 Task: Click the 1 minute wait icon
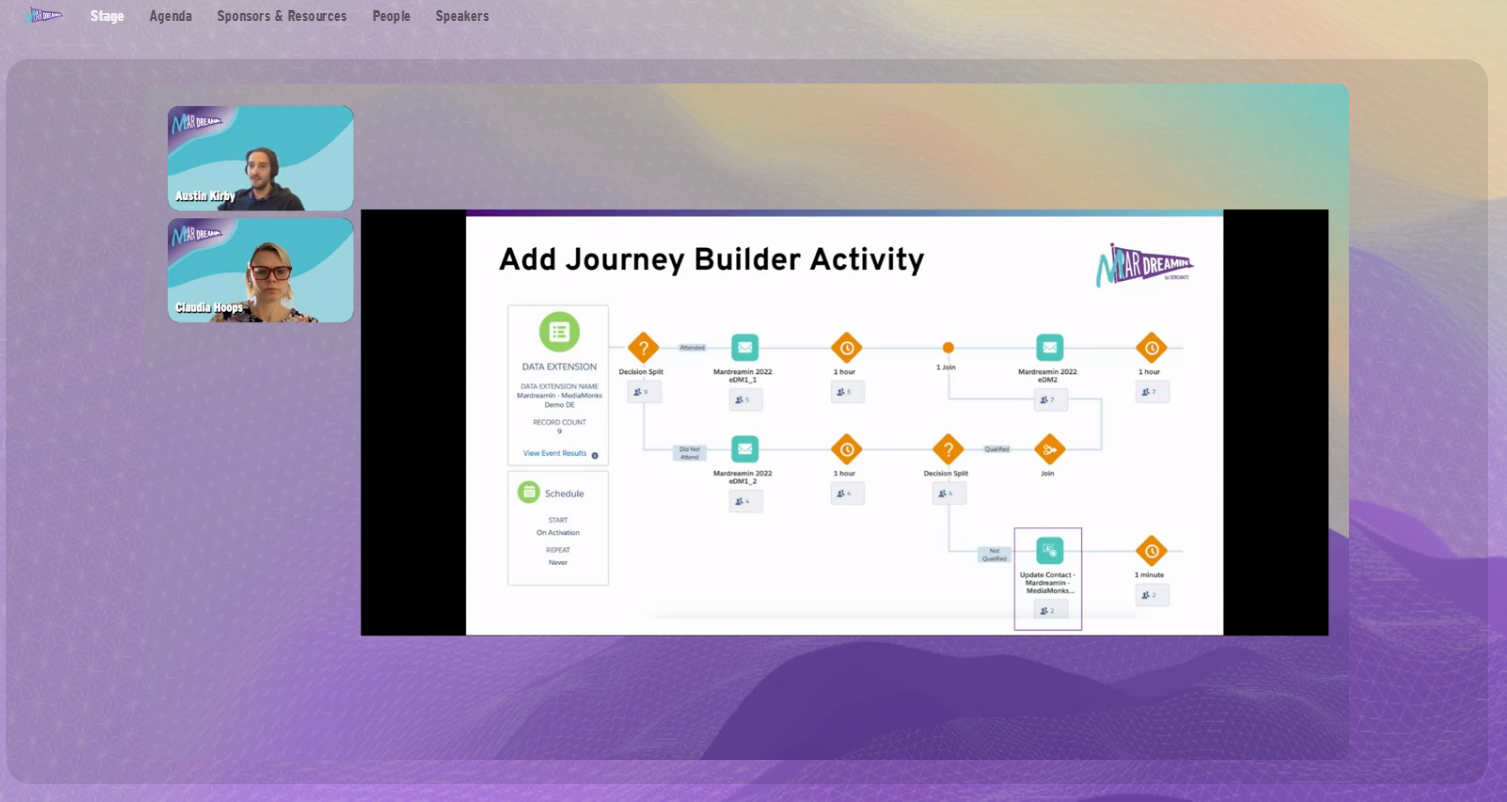tap(1152, 551)
